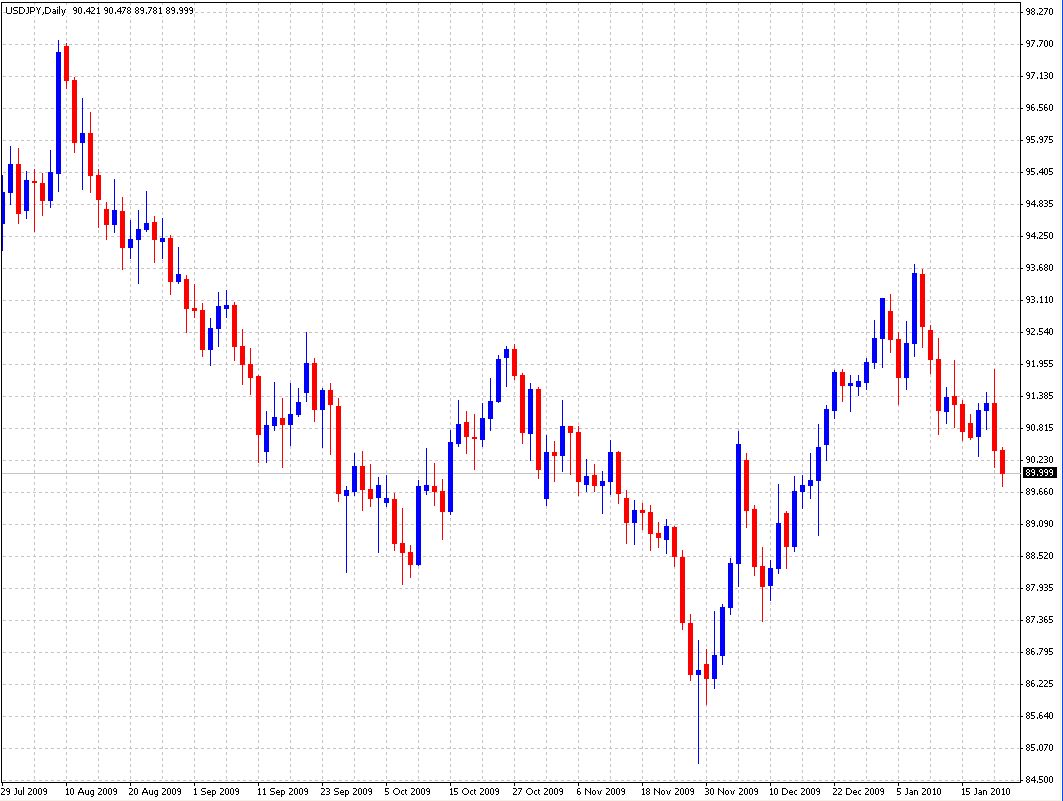Viewport: 1063px width, 801px height.
Task: Click the 91.955 price level label
Action: [x=1039, y=363]
